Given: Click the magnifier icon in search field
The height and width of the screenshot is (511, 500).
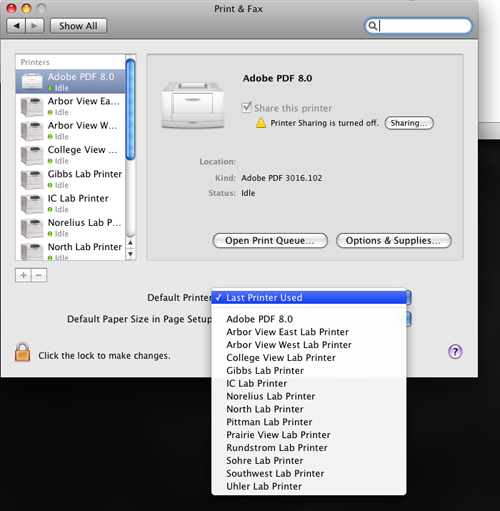Looking at the screenshot, I should 373,26.
